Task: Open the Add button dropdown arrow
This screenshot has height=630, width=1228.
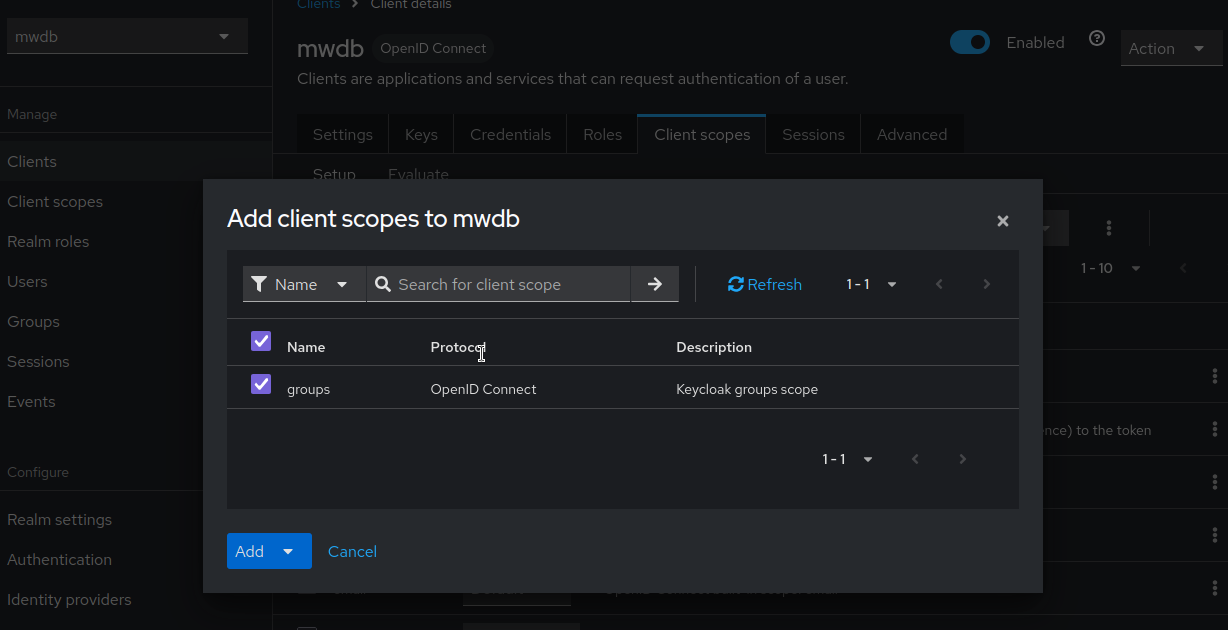Action: (288, 551)
